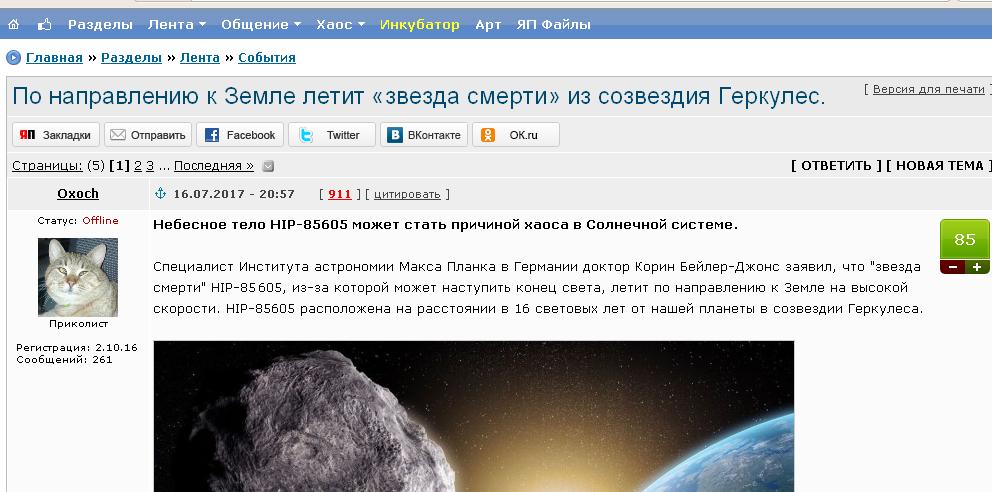Share the topic on Twitter
The width and height of the screenshot is (992, 492).
click(x=332, y=135)
